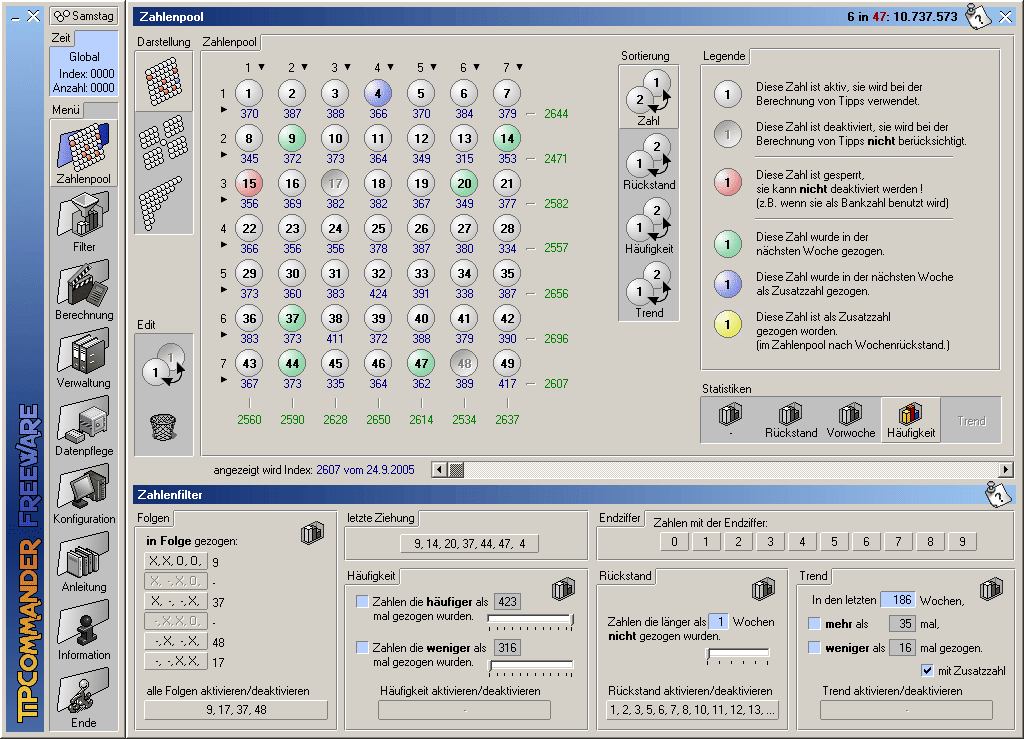Sort the pool by Häufigkeit
Viewport: 1024px width, 739px height.
648,225
